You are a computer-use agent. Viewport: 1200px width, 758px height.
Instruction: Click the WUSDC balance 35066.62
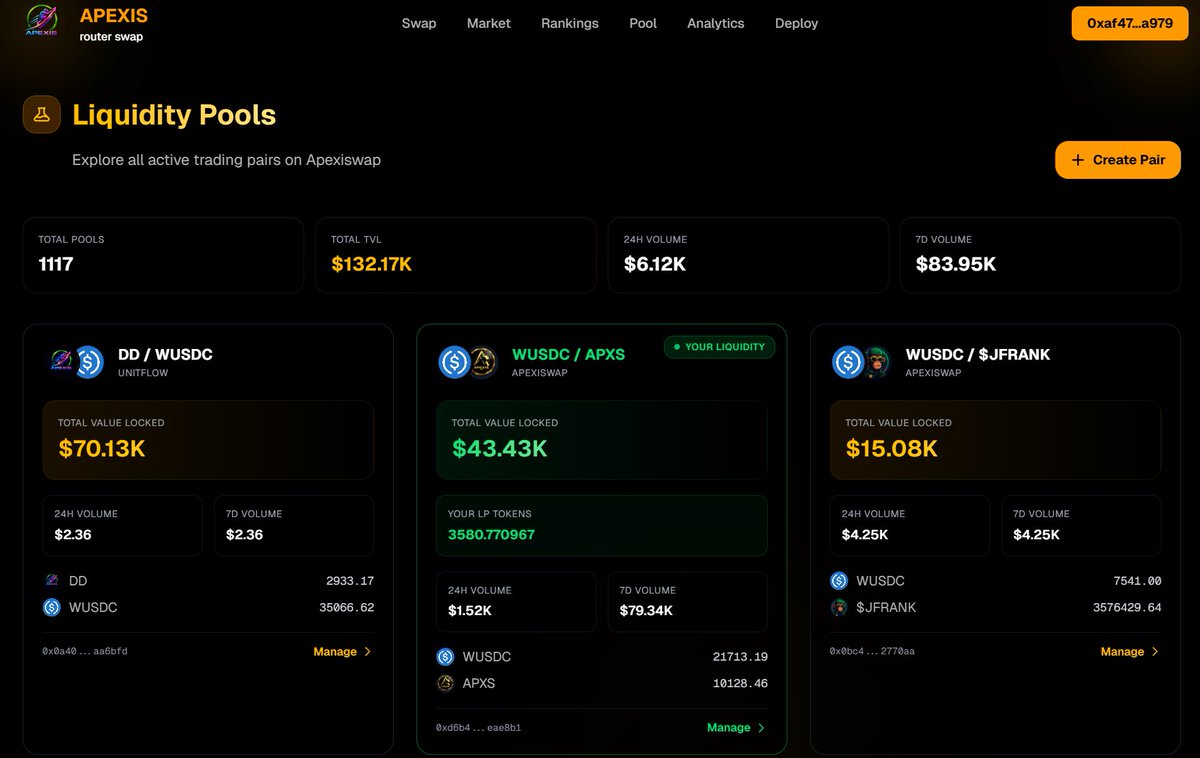coord(346,607)
